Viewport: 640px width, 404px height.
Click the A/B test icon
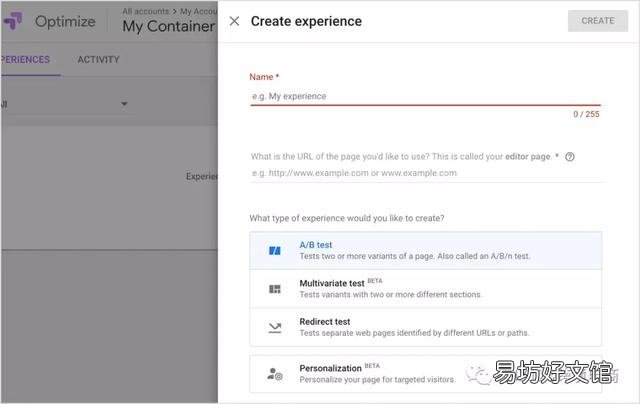pyautogui.click(x=275, y=251)
